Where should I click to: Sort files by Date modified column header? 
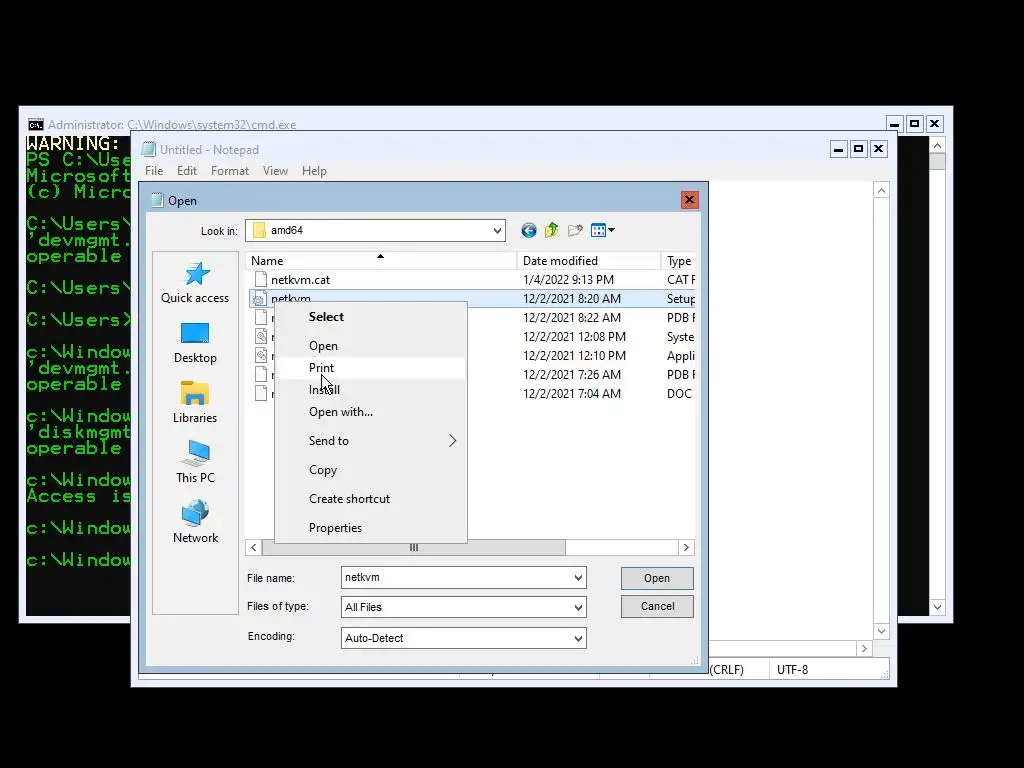pos(589,261)
